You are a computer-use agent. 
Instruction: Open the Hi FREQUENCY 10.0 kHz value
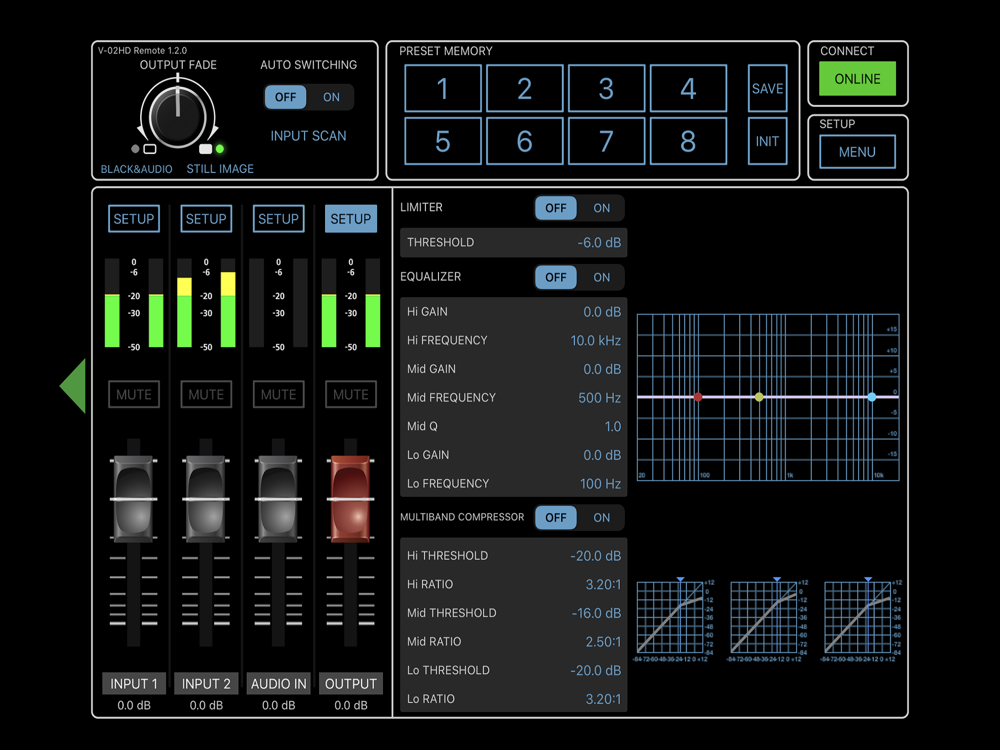(595, 340)
